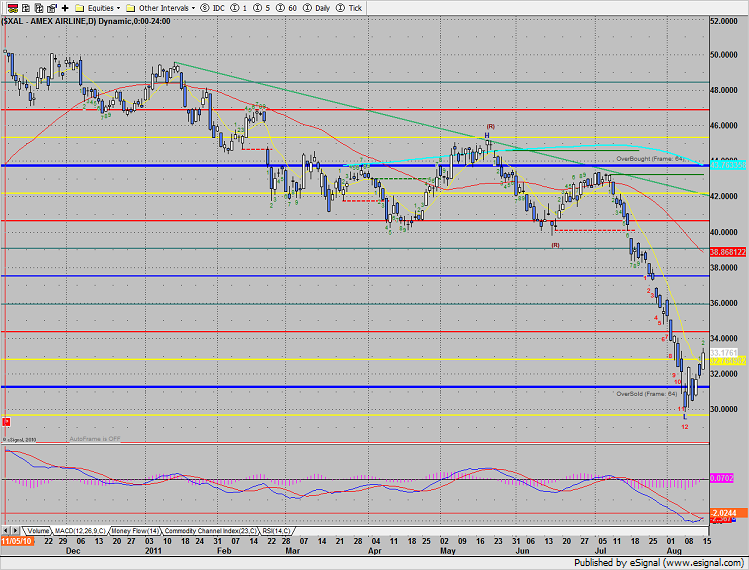Click the 33.1761 last price label
Viewport: 749px width, 570px height.
point(724,353)
